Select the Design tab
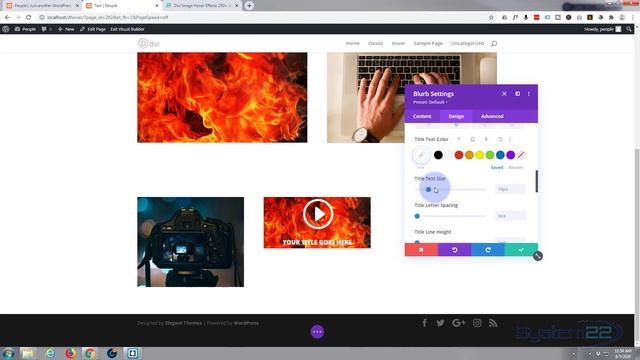 click(456, 116)
